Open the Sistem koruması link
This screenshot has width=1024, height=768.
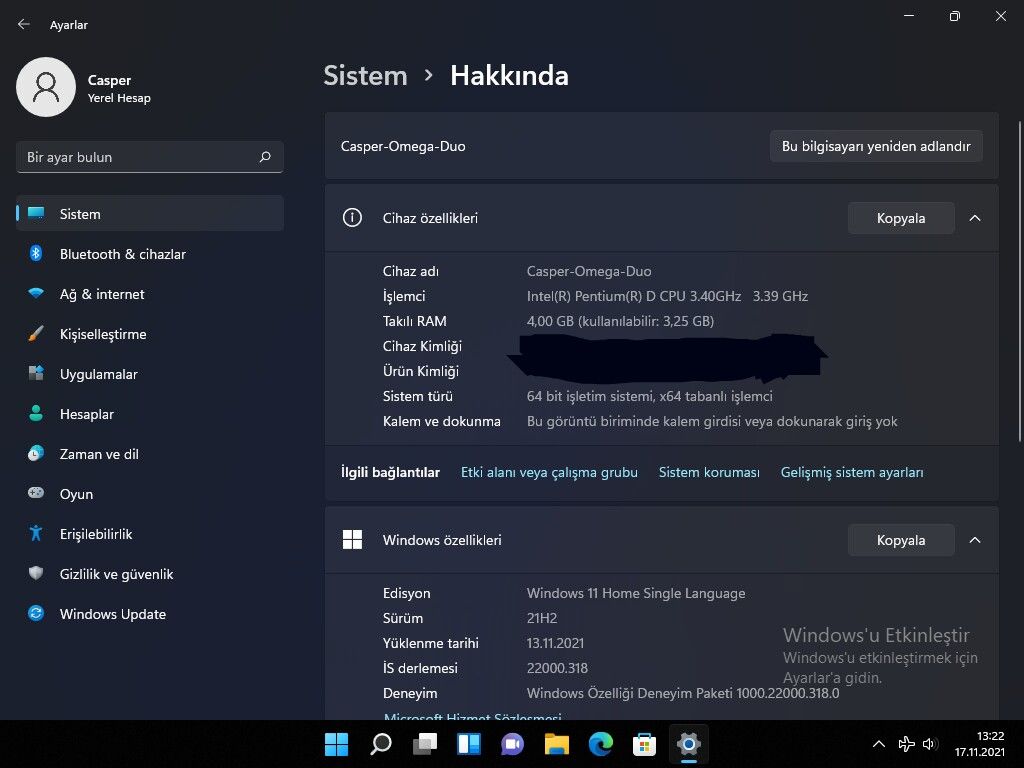[x=709, y=472]
